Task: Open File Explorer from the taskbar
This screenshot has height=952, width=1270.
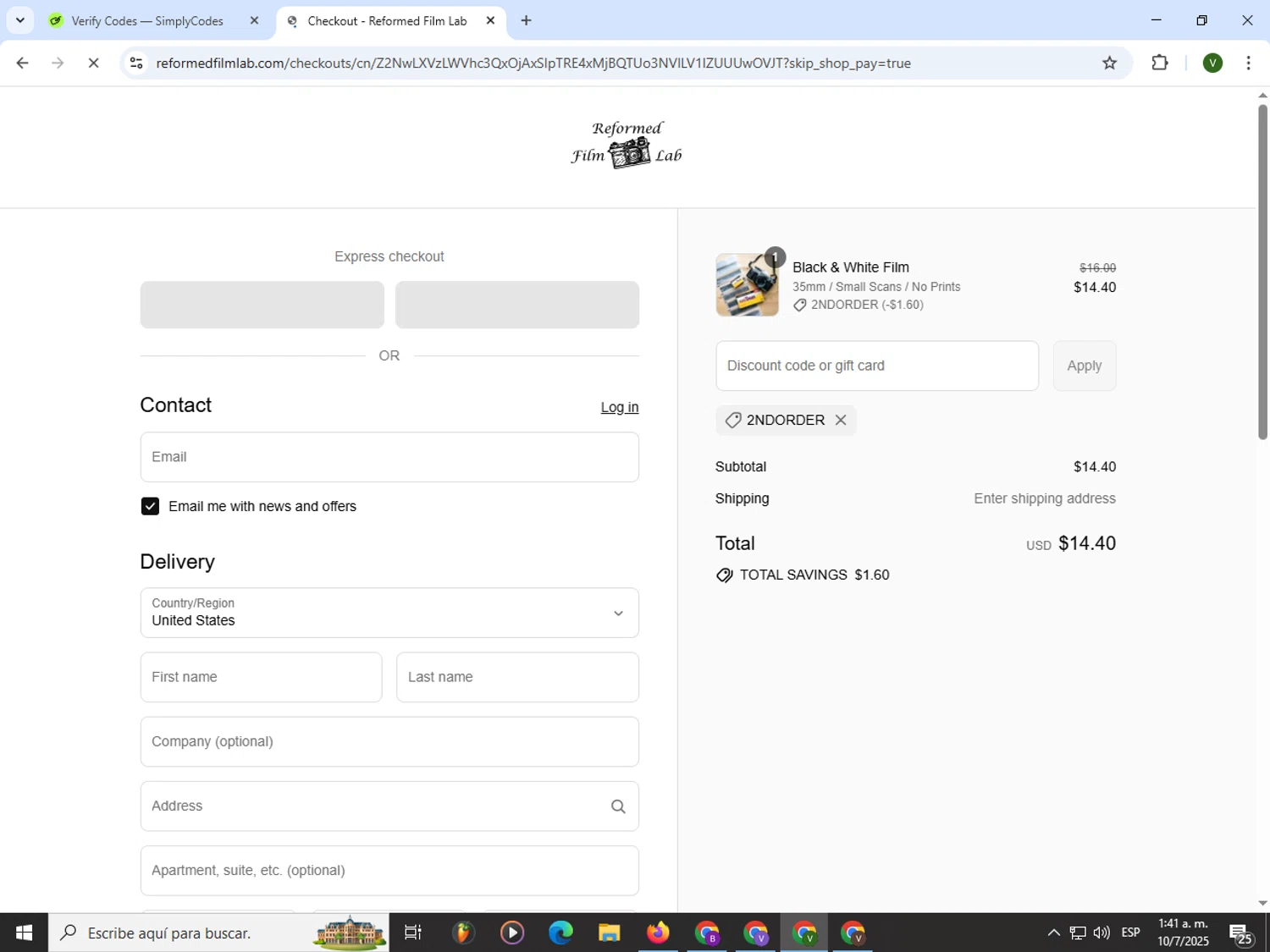Action: click(609, 933)
